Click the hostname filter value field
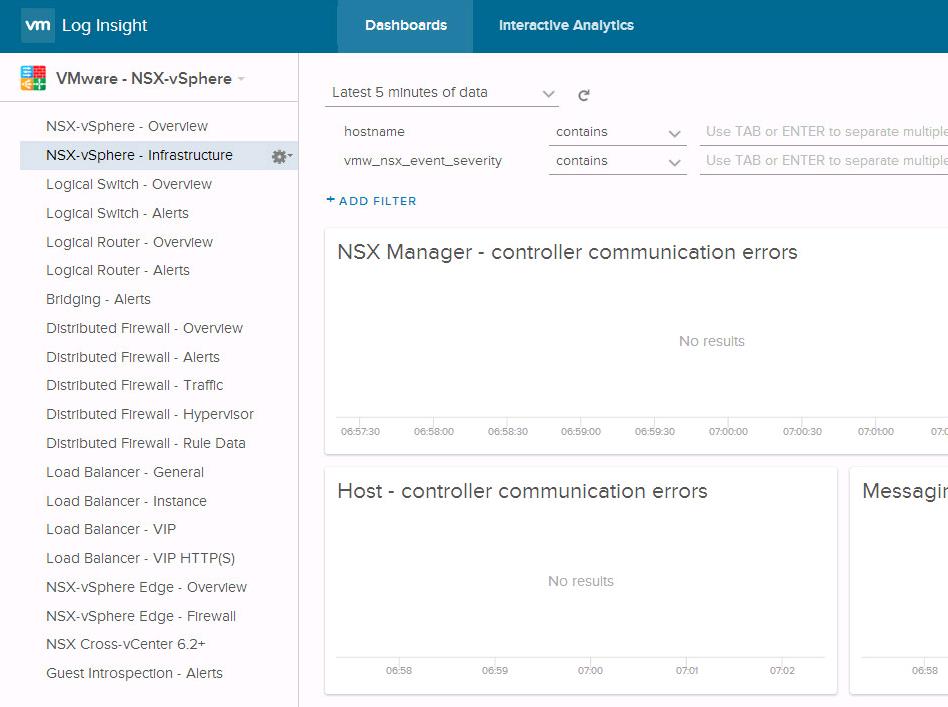 coord(824,132)
